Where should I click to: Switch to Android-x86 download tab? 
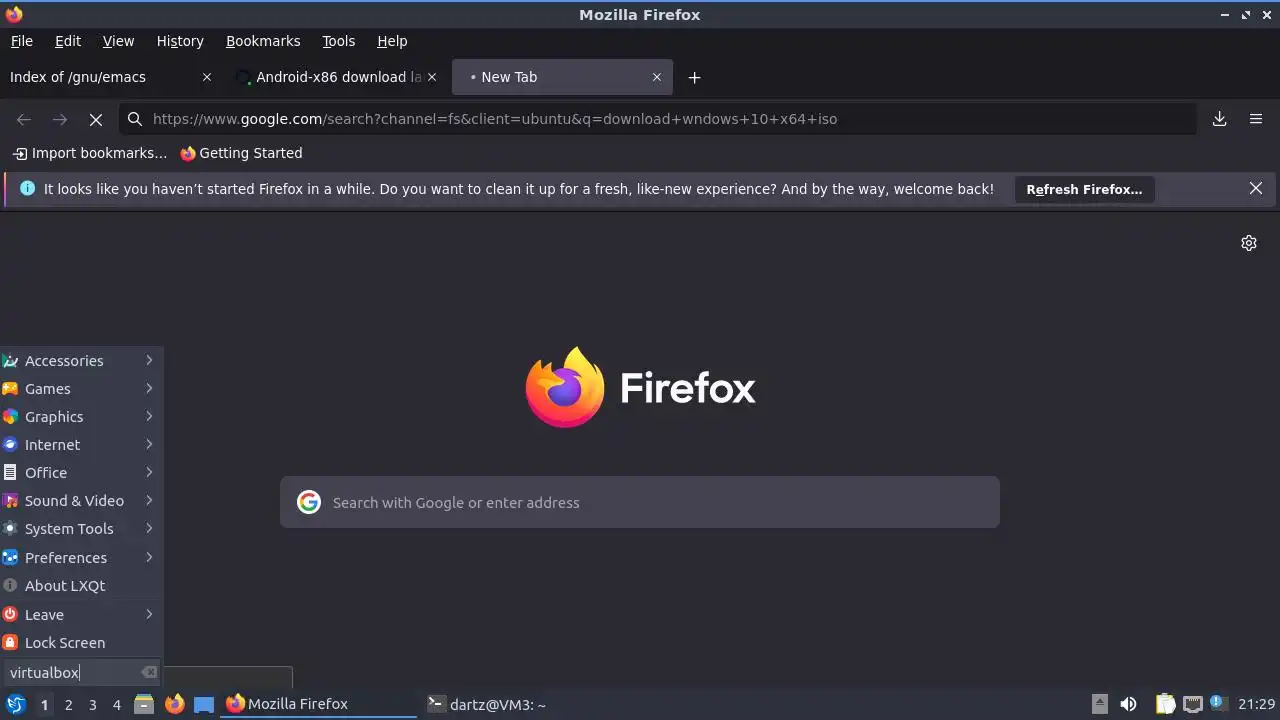338,77
